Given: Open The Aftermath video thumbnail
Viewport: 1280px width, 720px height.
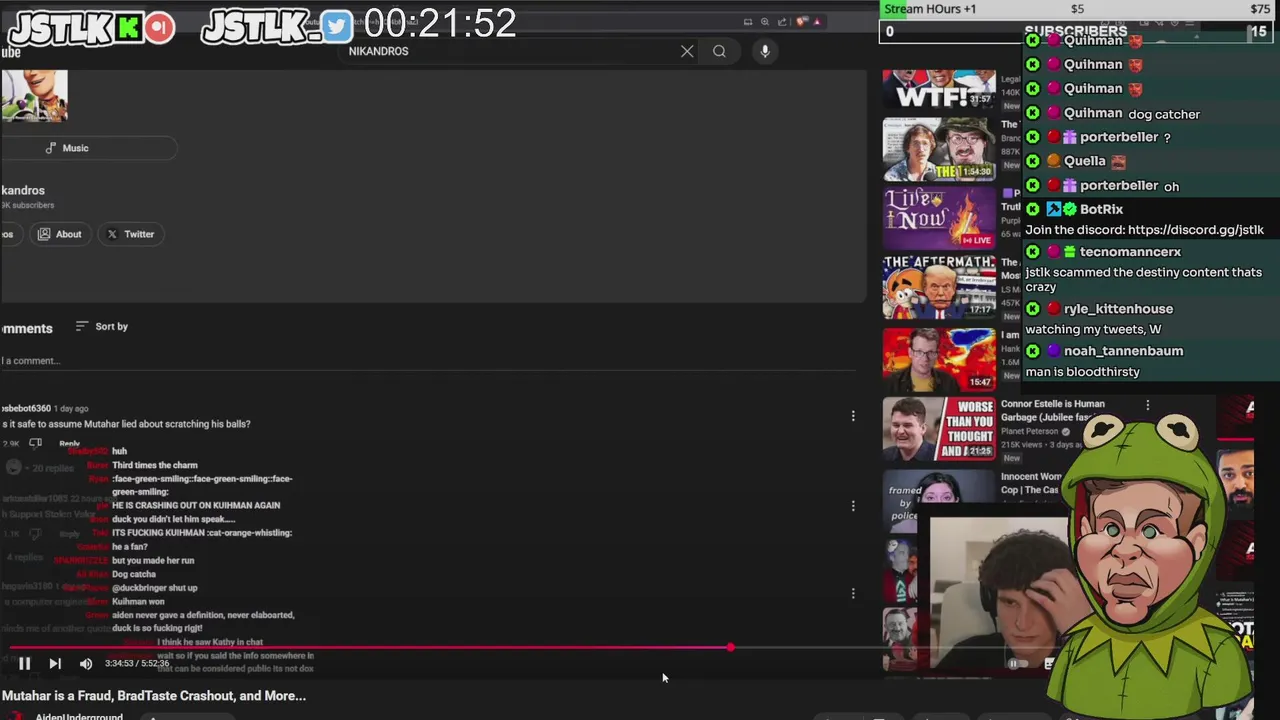Looking at the screenshot, I should point(939,286).
